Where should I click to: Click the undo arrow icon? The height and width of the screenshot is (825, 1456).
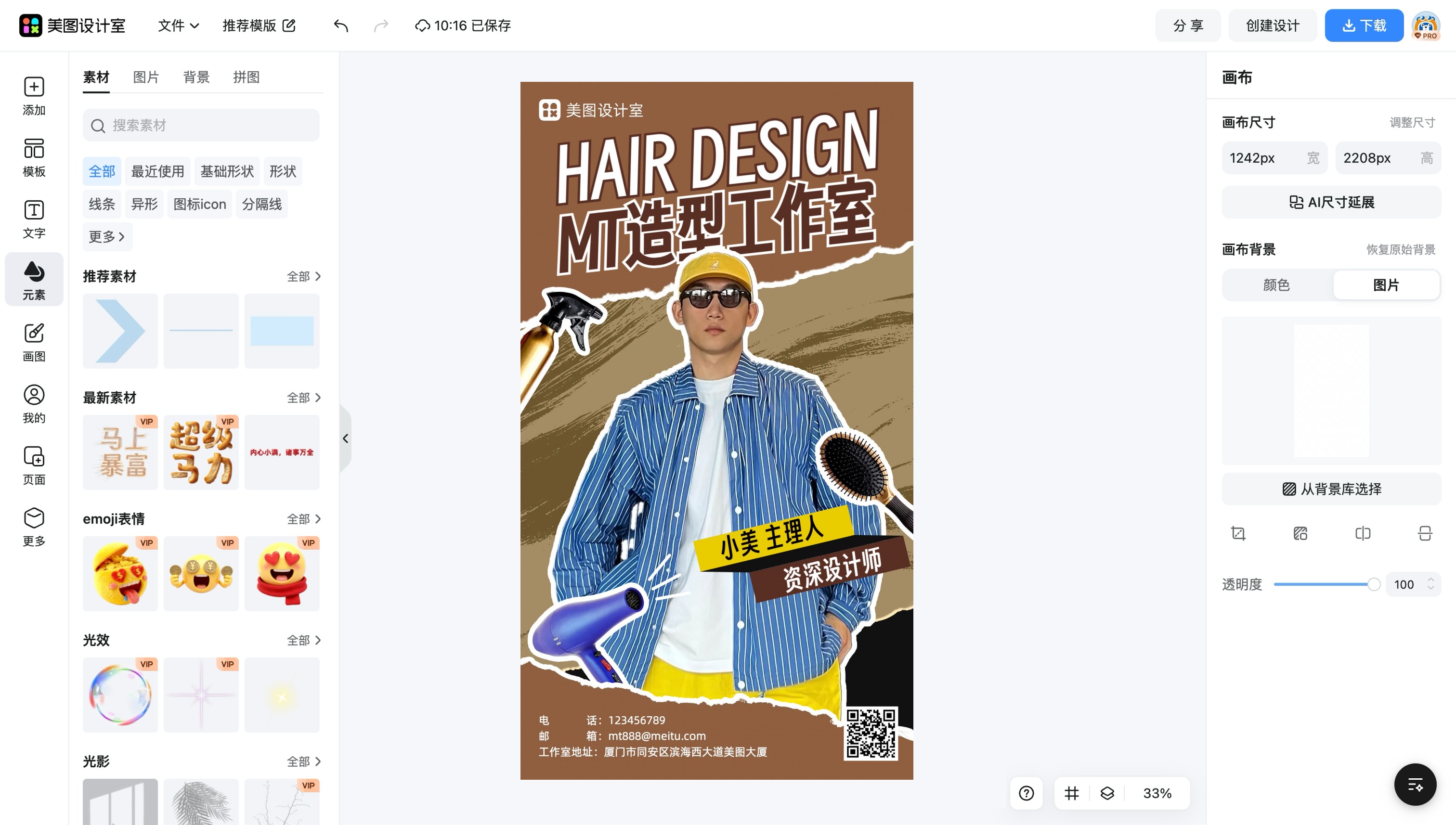tap(340, 26)
